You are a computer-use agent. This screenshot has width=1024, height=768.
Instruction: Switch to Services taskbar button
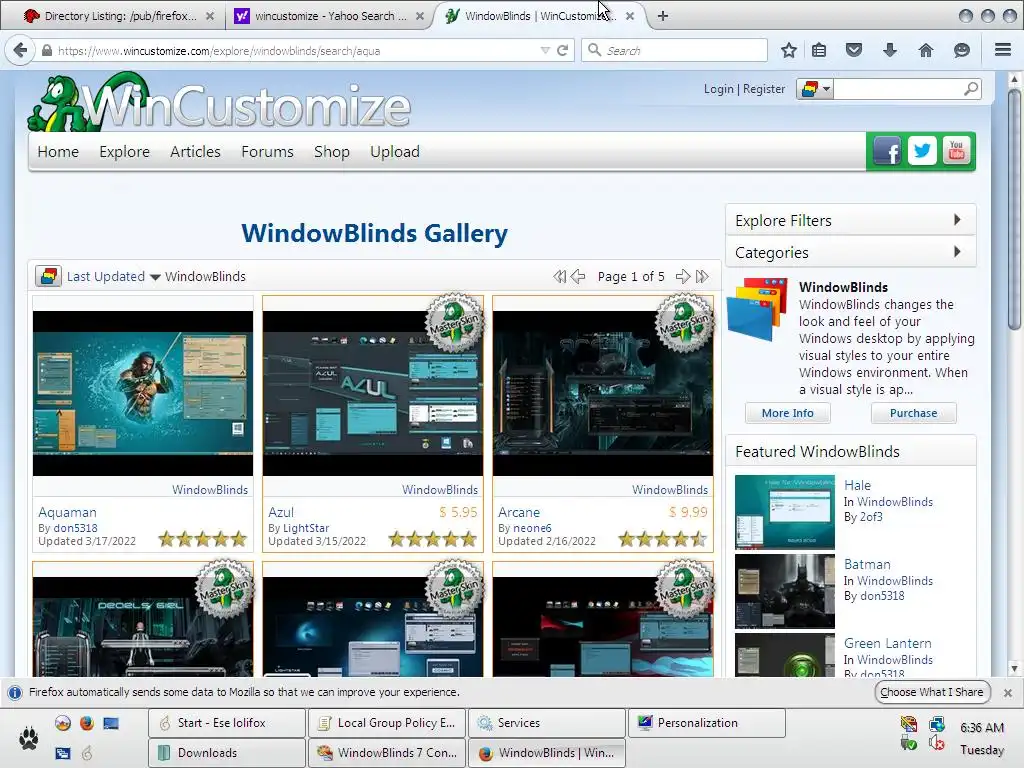pyautogui.click(x=547, y=723)
